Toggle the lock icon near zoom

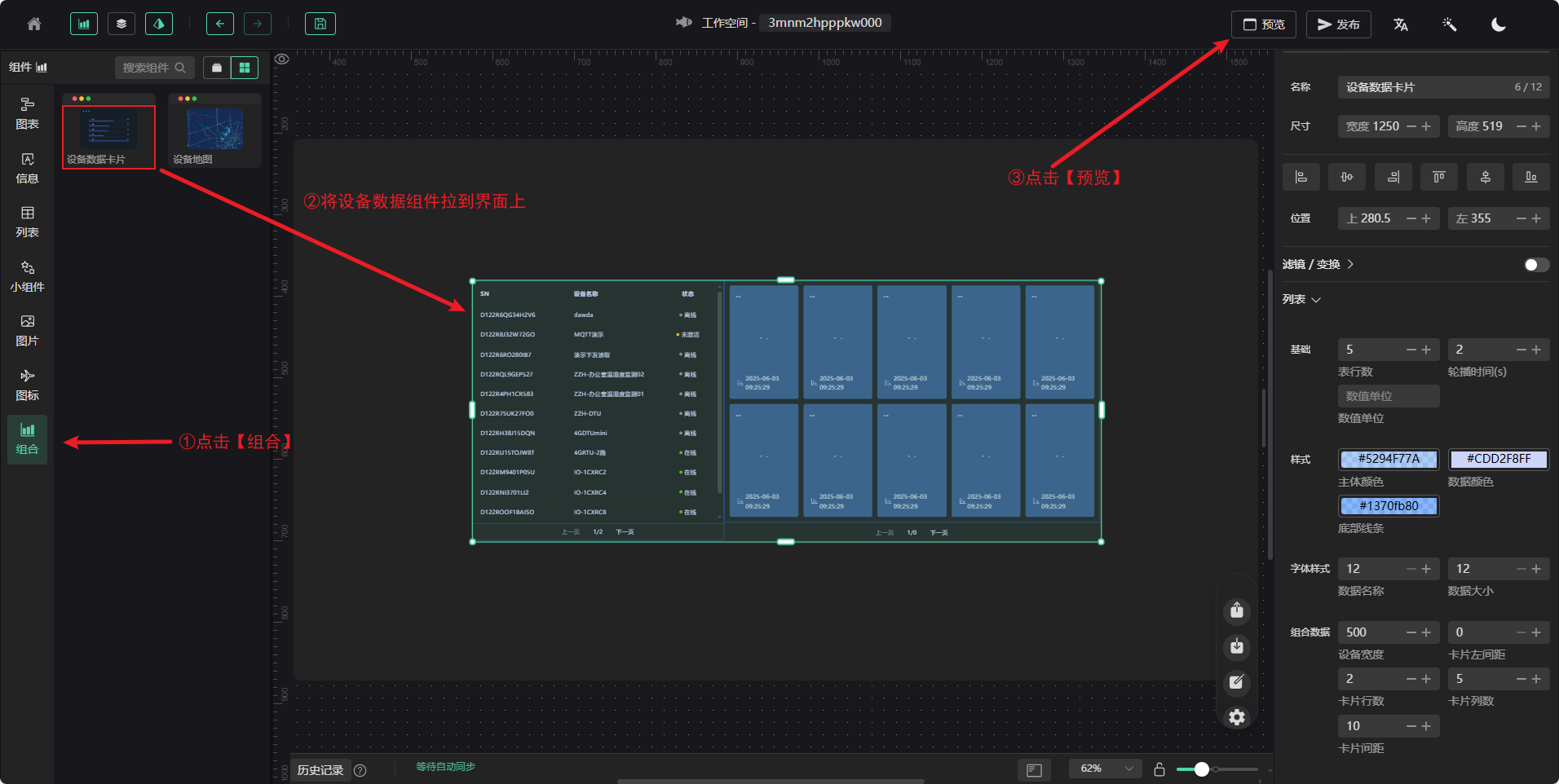(x=1159, y=769)
